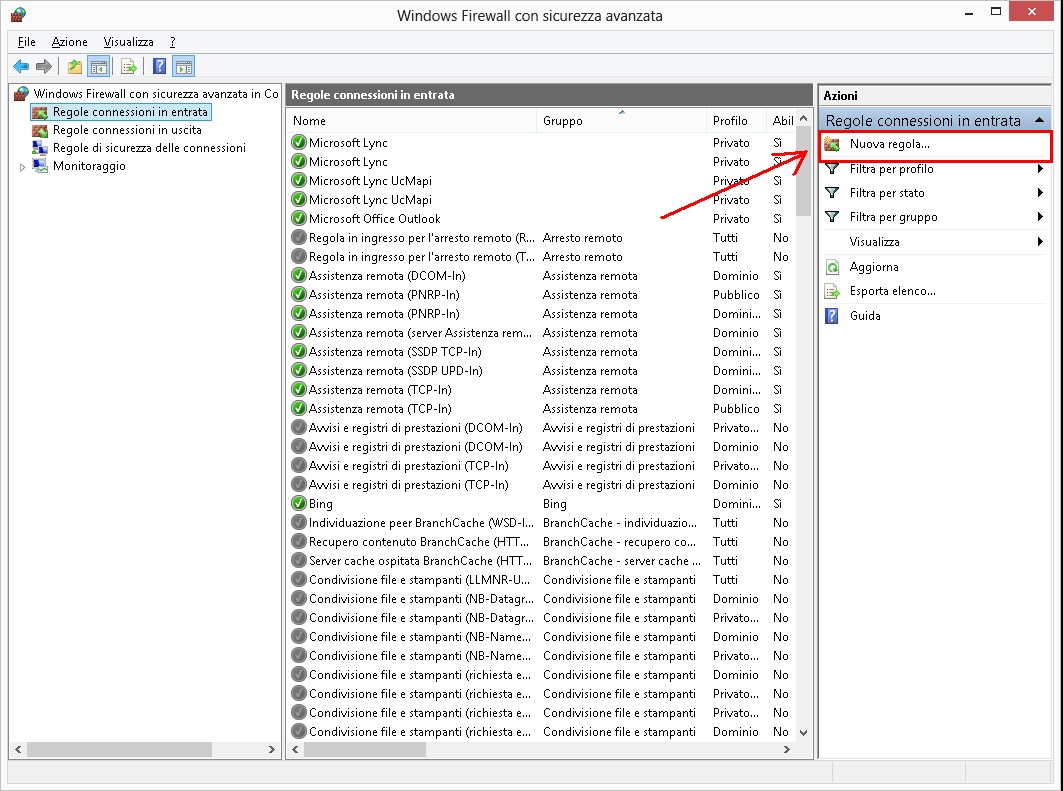This screenshot has width=1063, height=791.
Task: Open the Visualizza menu in menu bar
Action: (128, 42)
